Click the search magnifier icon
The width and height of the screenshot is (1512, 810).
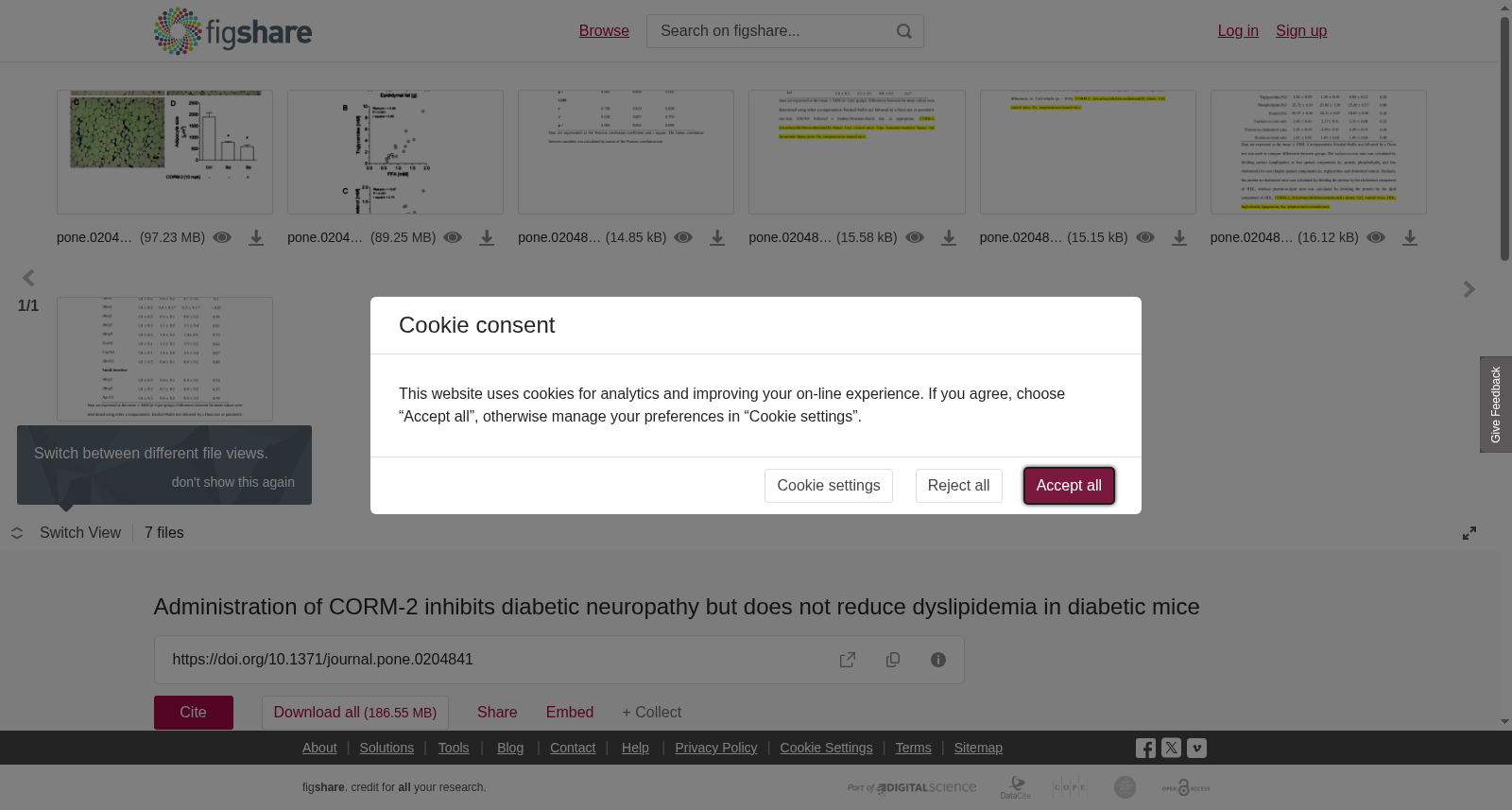tap(904, 31)
